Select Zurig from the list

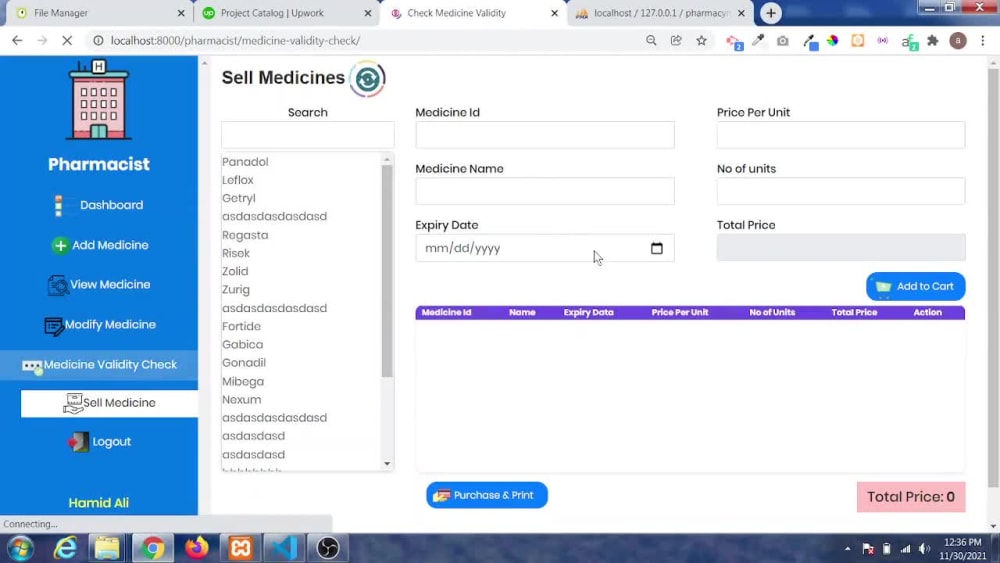click(x=236, y=289)
